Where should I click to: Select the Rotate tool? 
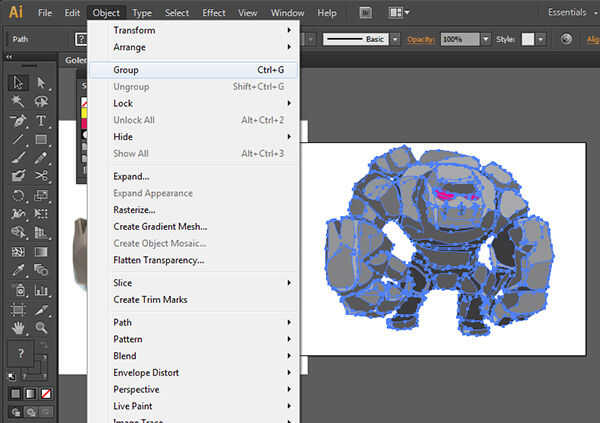[18, 195]
